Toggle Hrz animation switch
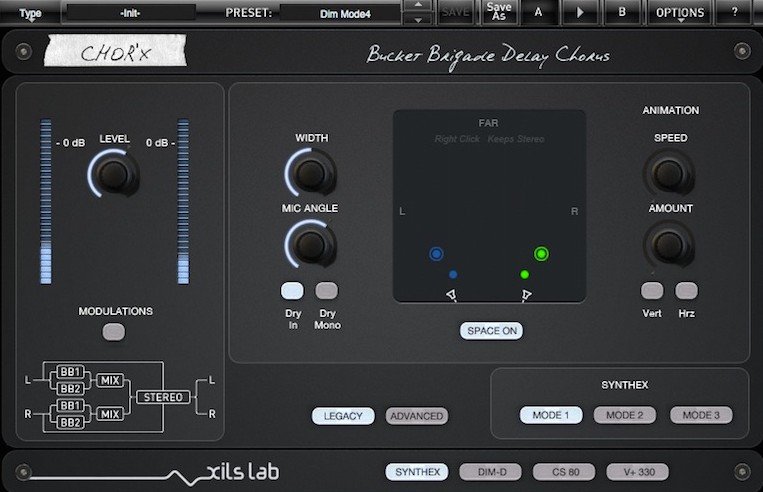This screenshot has height=492, width=763. click(686, 291)
